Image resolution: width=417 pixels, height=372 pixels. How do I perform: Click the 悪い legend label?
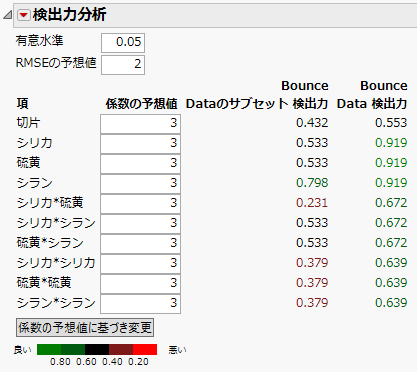pyautogui.click(x=177, y=350)
